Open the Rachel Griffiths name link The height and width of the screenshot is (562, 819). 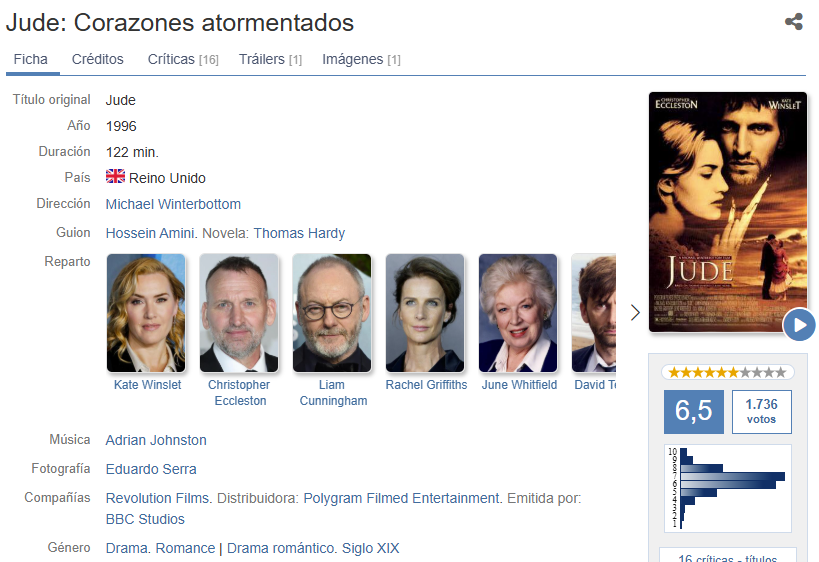click(426, 385)
